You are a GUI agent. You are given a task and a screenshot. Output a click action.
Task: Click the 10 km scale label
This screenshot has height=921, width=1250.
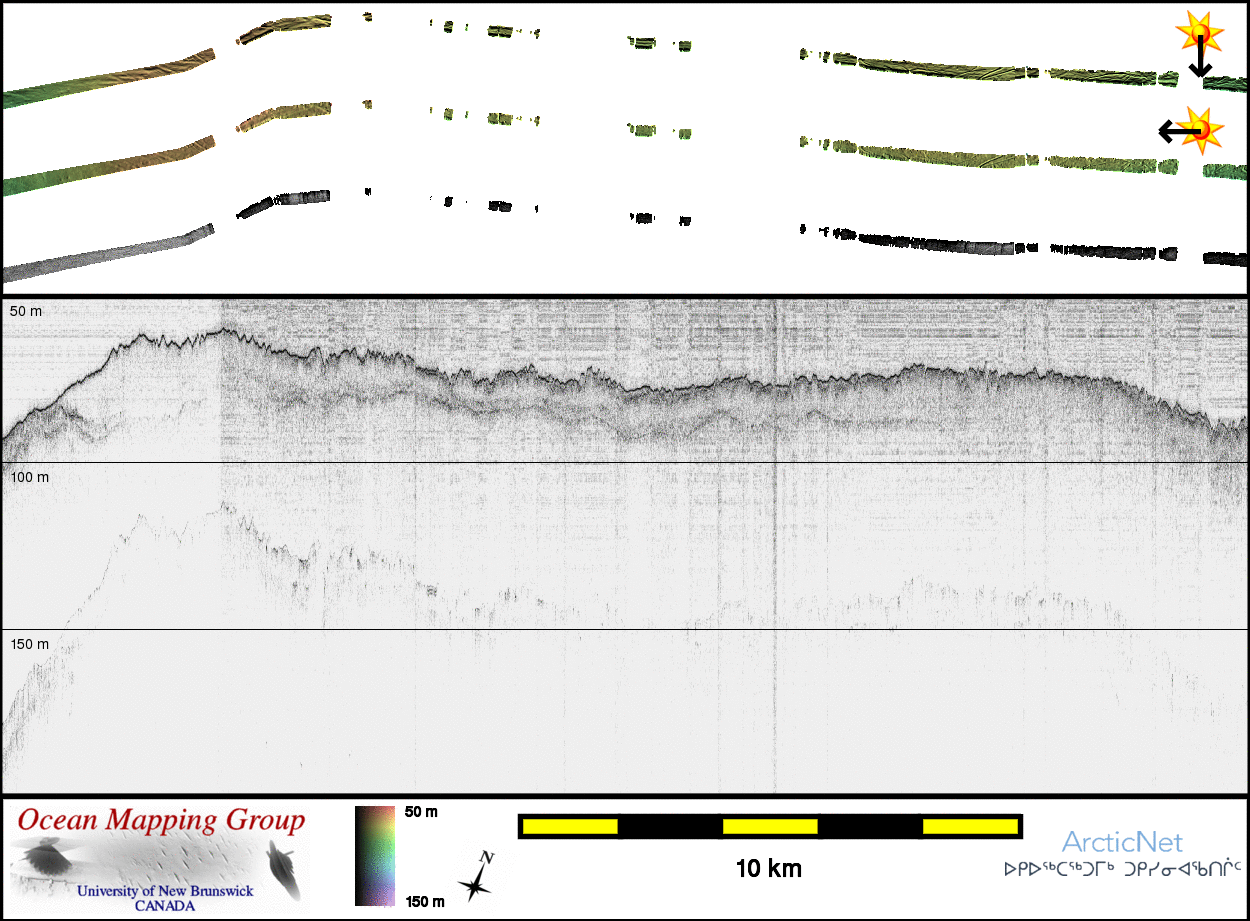tap(768, 868)
